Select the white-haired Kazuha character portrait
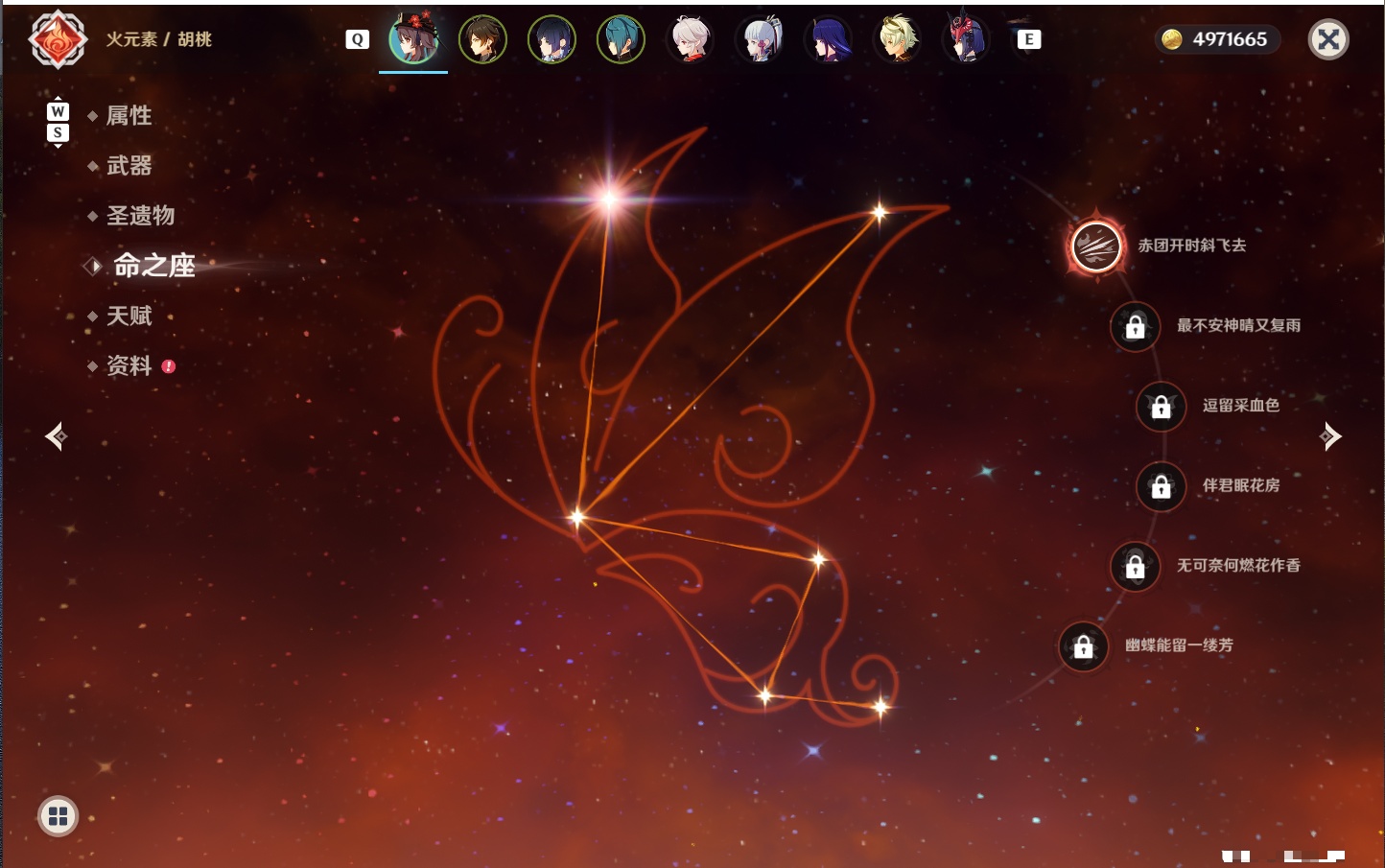This screenshot has width=1385, height=868. 690,39
